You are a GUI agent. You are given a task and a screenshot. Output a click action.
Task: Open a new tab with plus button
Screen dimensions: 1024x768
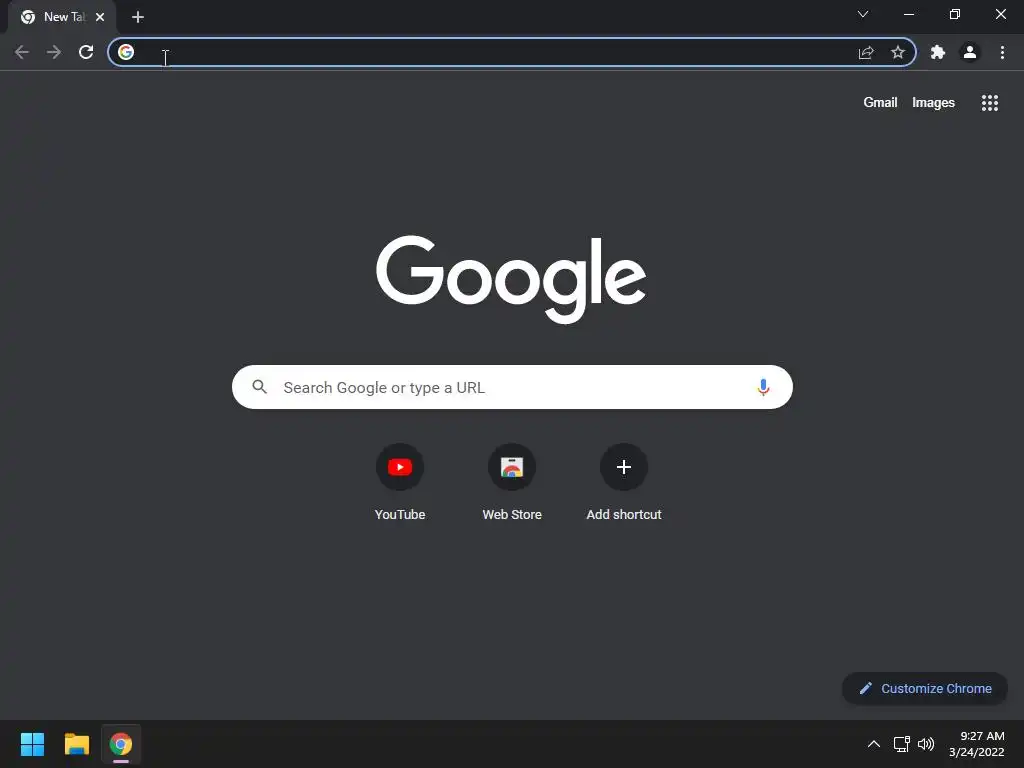click(x=138, y=17)
